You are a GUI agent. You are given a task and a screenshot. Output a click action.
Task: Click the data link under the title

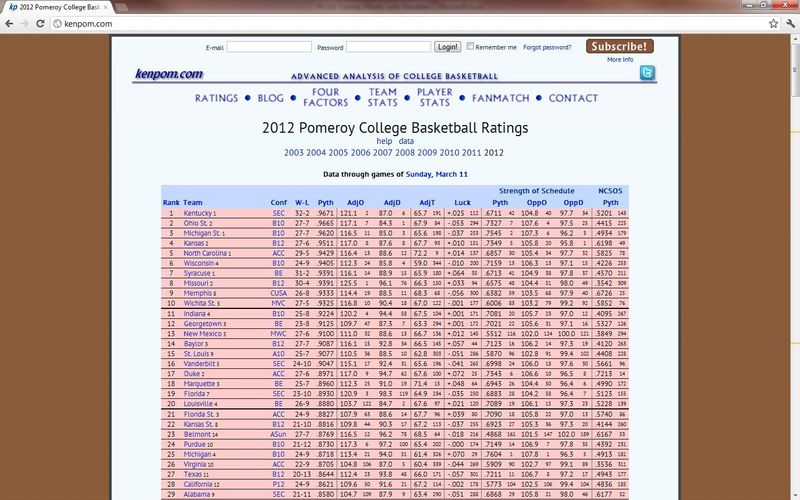tap(406, 141)
